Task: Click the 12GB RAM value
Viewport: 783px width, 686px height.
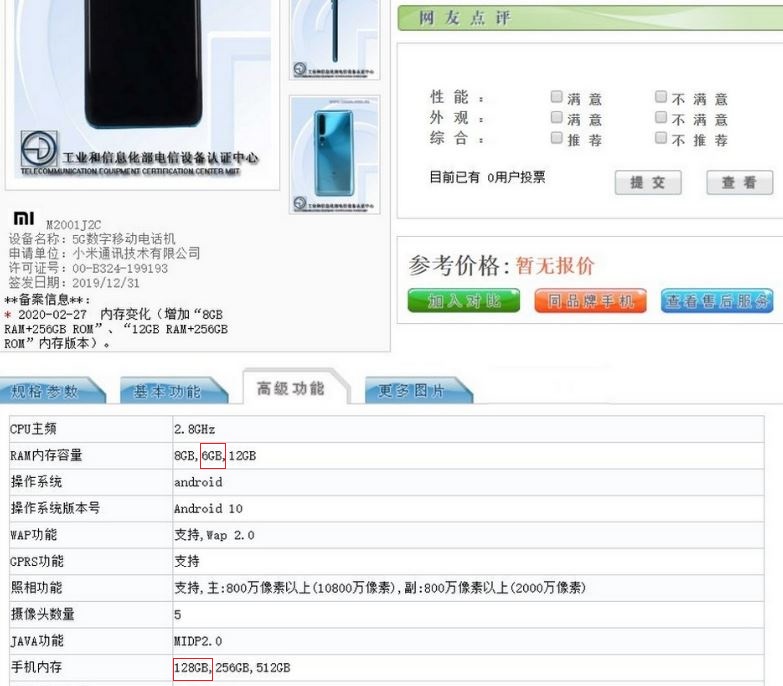Action: click(242, 455)
